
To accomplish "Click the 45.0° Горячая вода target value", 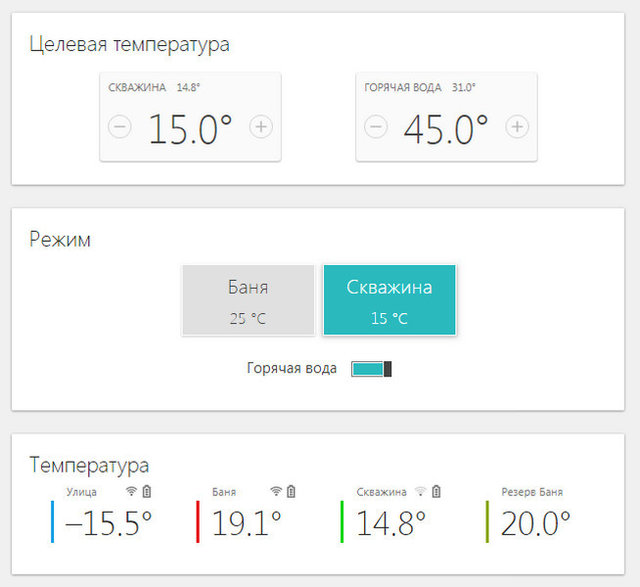I will tap(446, 129).
